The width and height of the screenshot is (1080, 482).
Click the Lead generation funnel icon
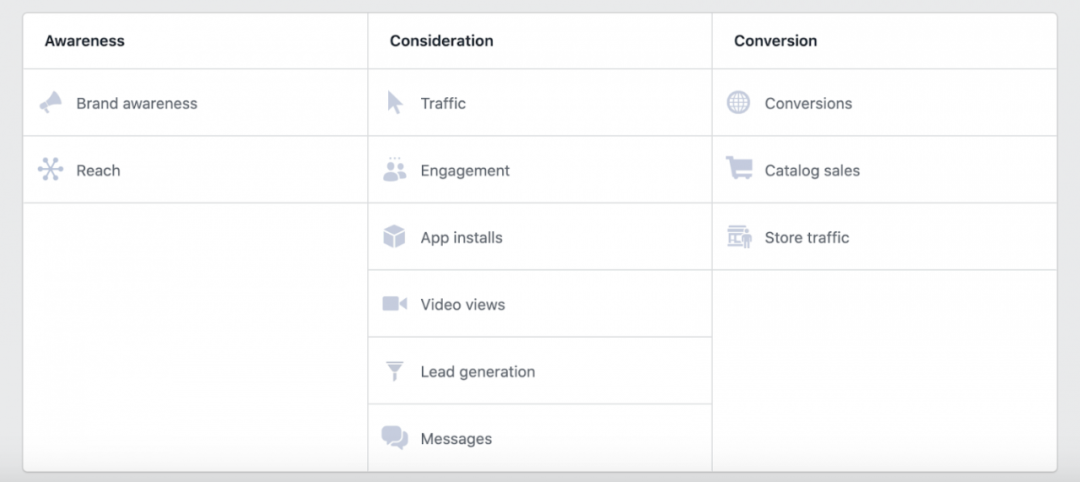(395, 371)
